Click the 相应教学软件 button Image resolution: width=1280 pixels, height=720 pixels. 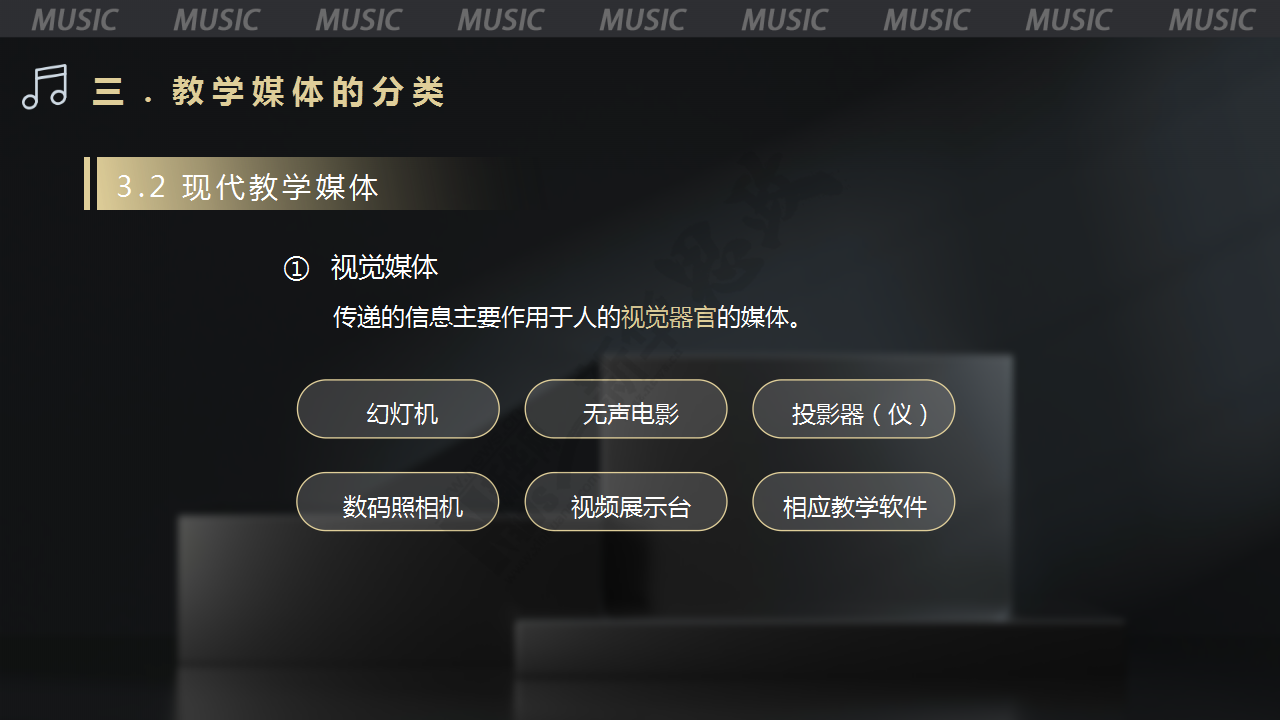pyautogui.click(x=854, y=502)
